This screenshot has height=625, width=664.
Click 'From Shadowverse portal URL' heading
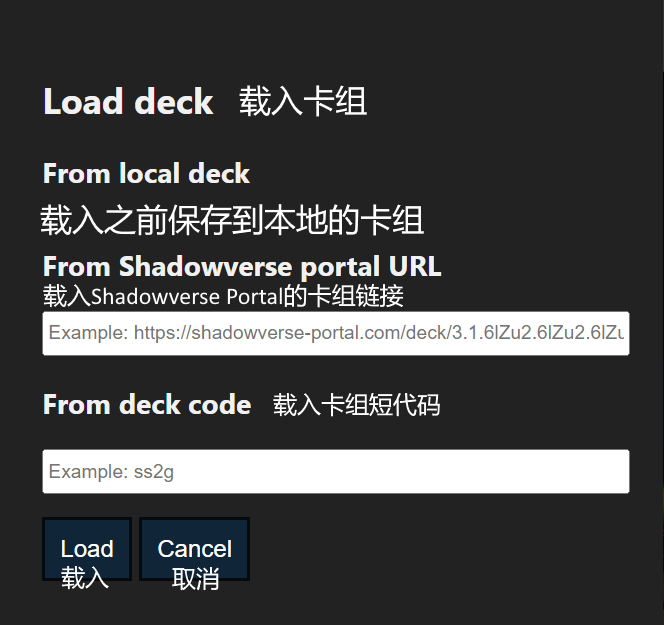coord(242,267)
